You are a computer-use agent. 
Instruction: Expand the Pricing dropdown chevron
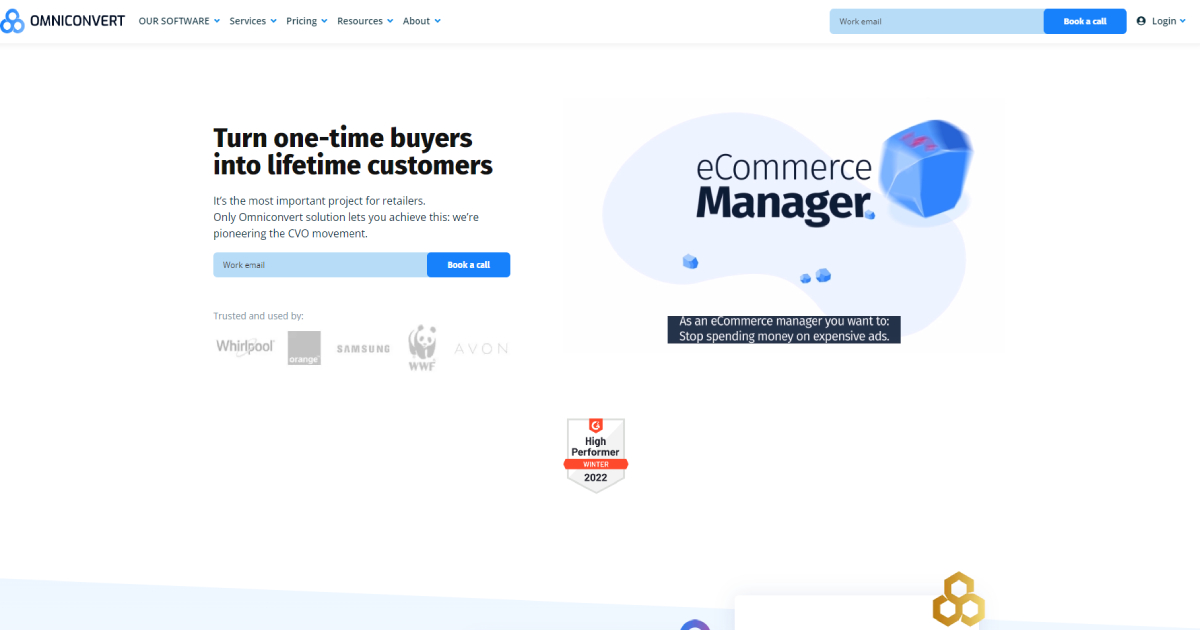click(325, 21)
